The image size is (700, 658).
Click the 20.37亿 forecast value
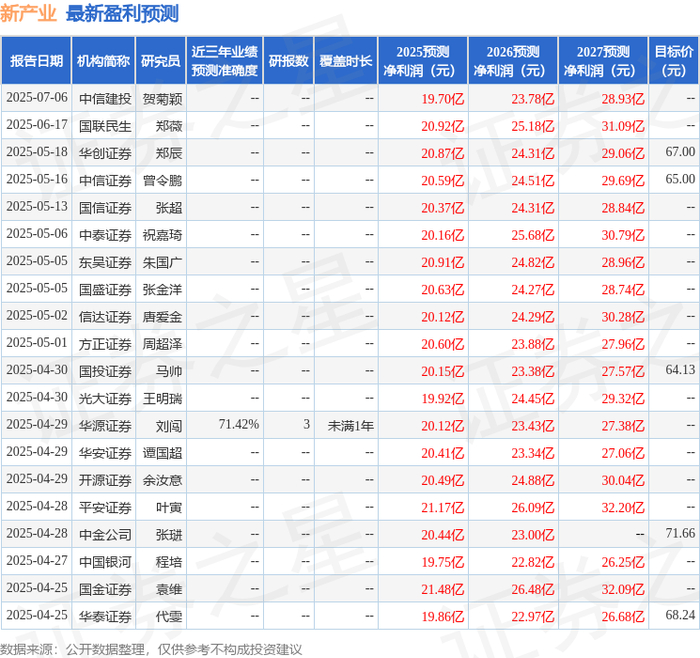(442, 208)
